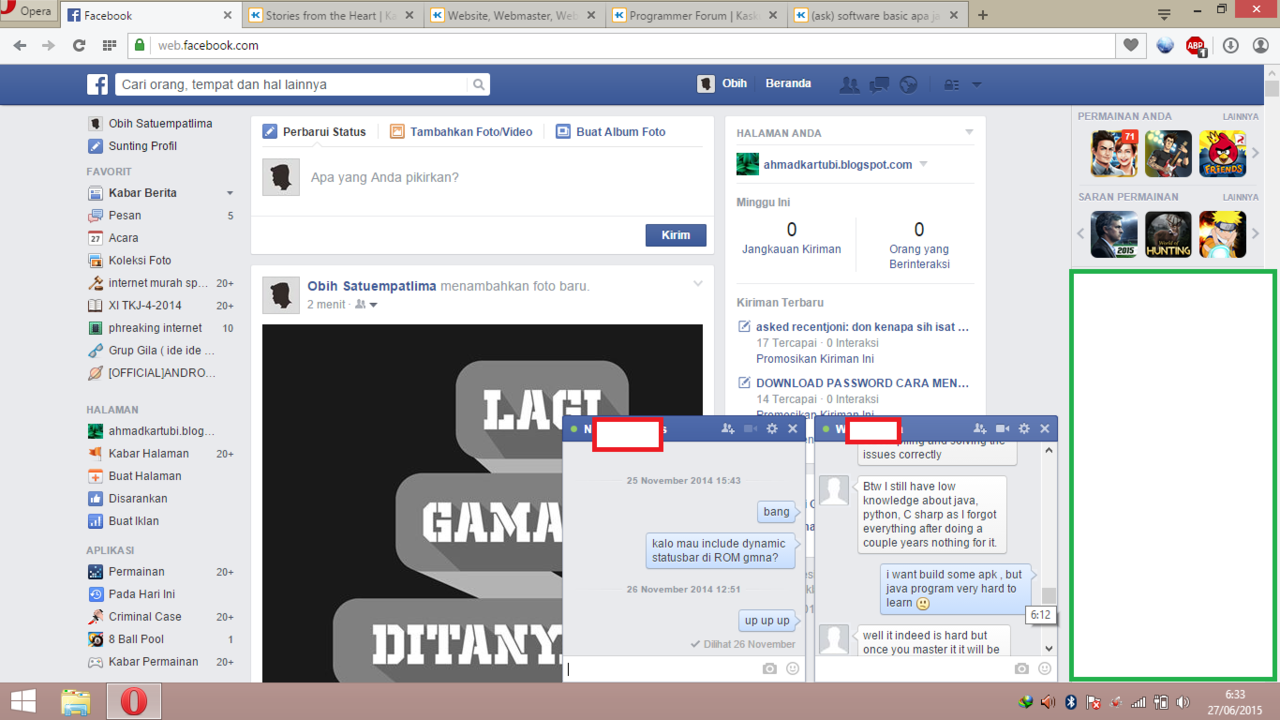This screenshot has height=720, width=1280.
Task: Expand Kabar Berita dropdown arrow
Action: coord(230,193)
